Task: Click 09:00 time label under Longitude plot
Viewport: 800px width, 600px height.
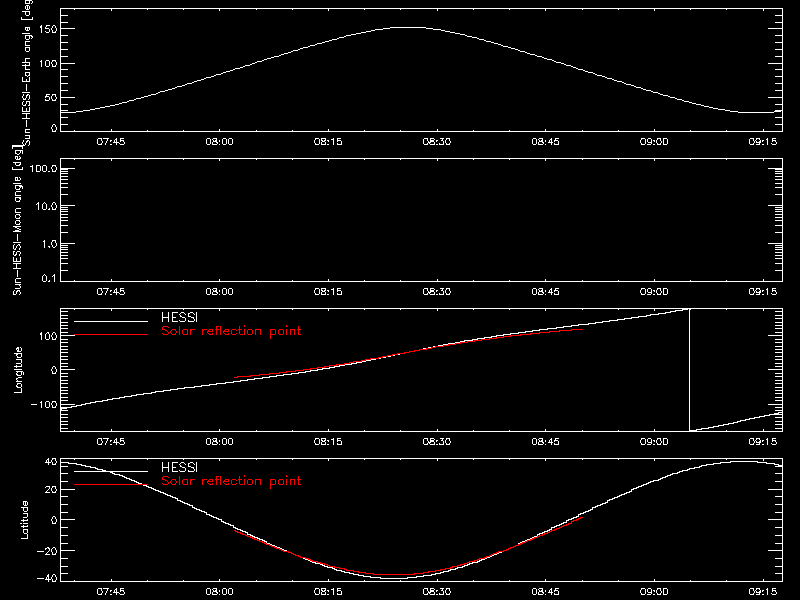Action: (654, 442)
